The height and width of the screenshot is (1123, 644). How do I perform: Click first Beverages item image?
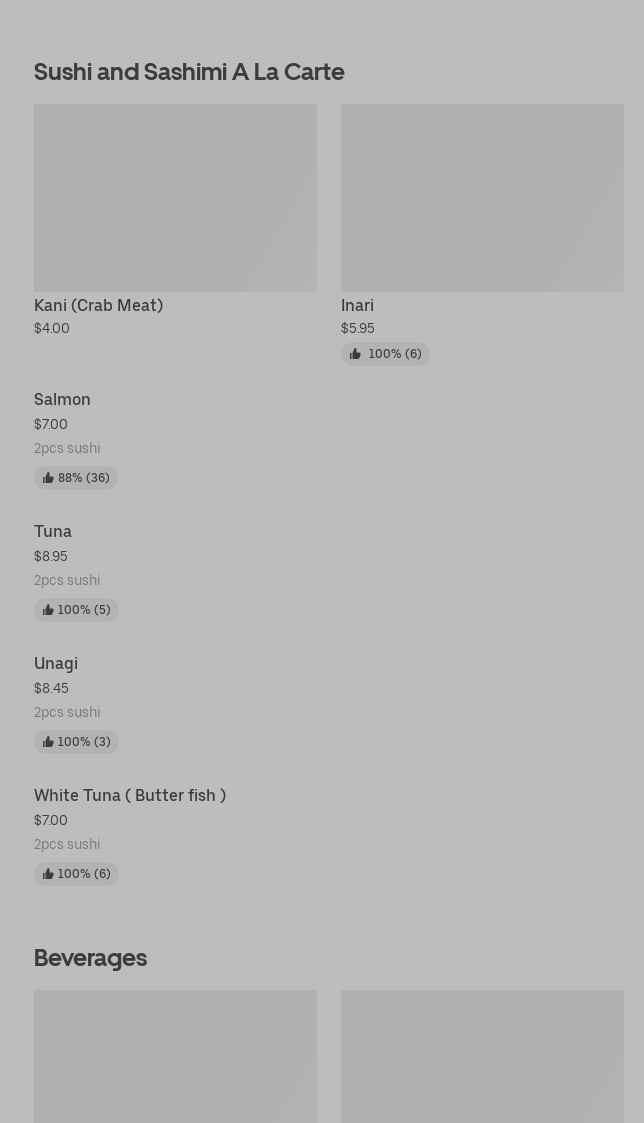tap(175, 1056)
